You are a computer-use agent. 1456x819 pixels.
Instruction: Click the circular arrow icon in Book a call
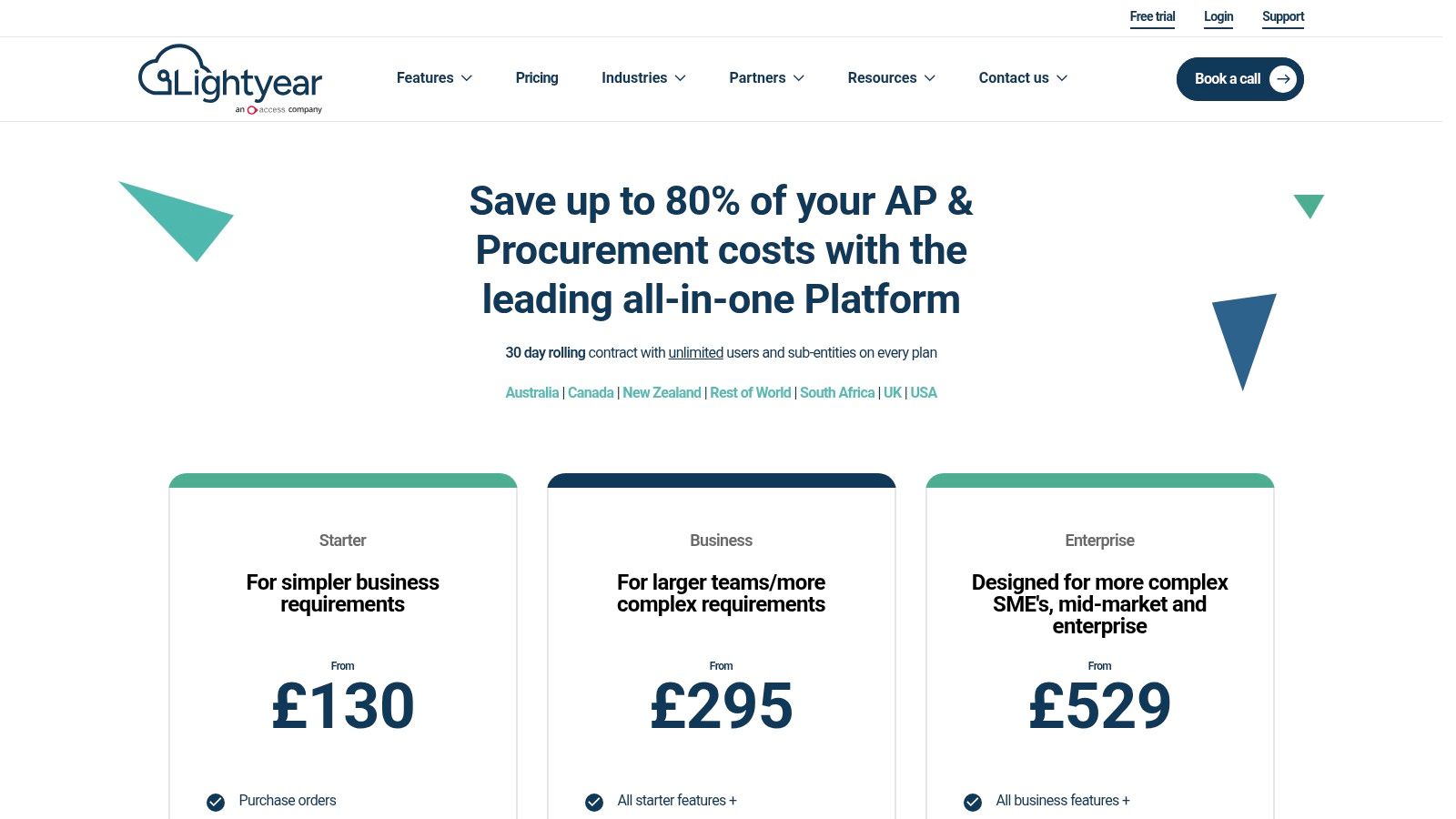[1283, 79]
